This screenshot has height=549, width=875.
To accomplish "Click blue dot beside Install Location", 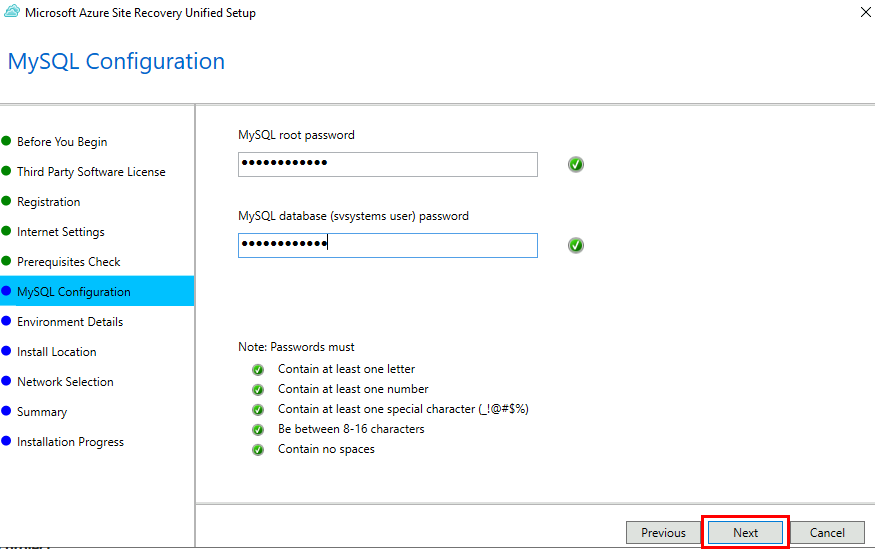I will (x=6, y=350).
